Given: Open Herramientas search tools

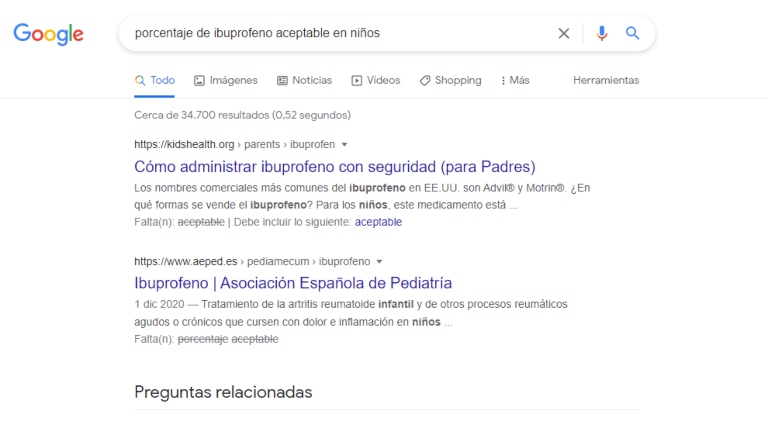Looking at the screenshot, I should tap(606, 80).
